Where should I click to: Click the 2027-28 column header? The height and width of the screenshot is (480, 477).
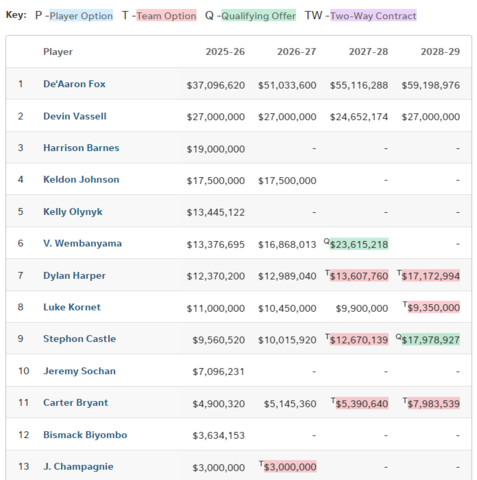coord(368,52)
